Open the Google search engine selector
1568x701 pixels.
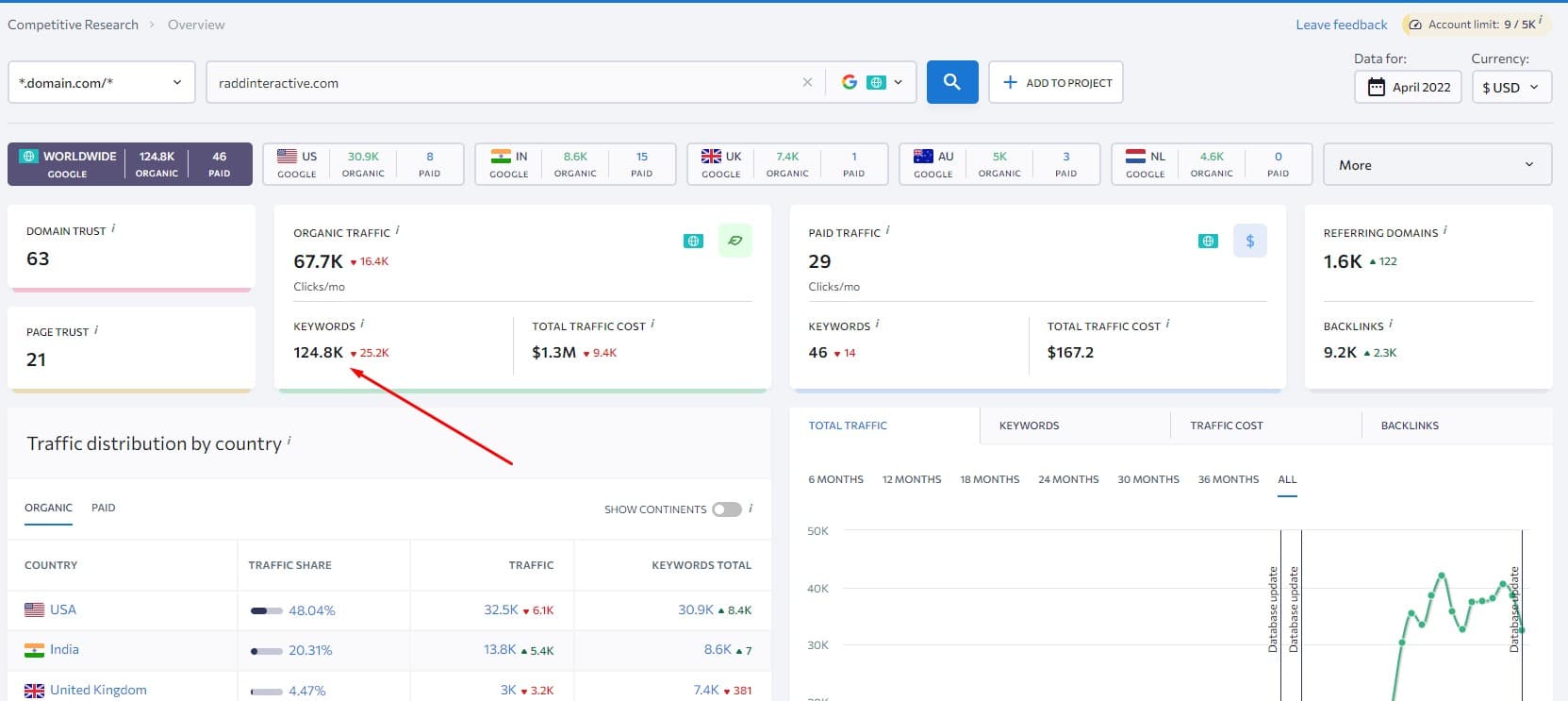(872, 82)
